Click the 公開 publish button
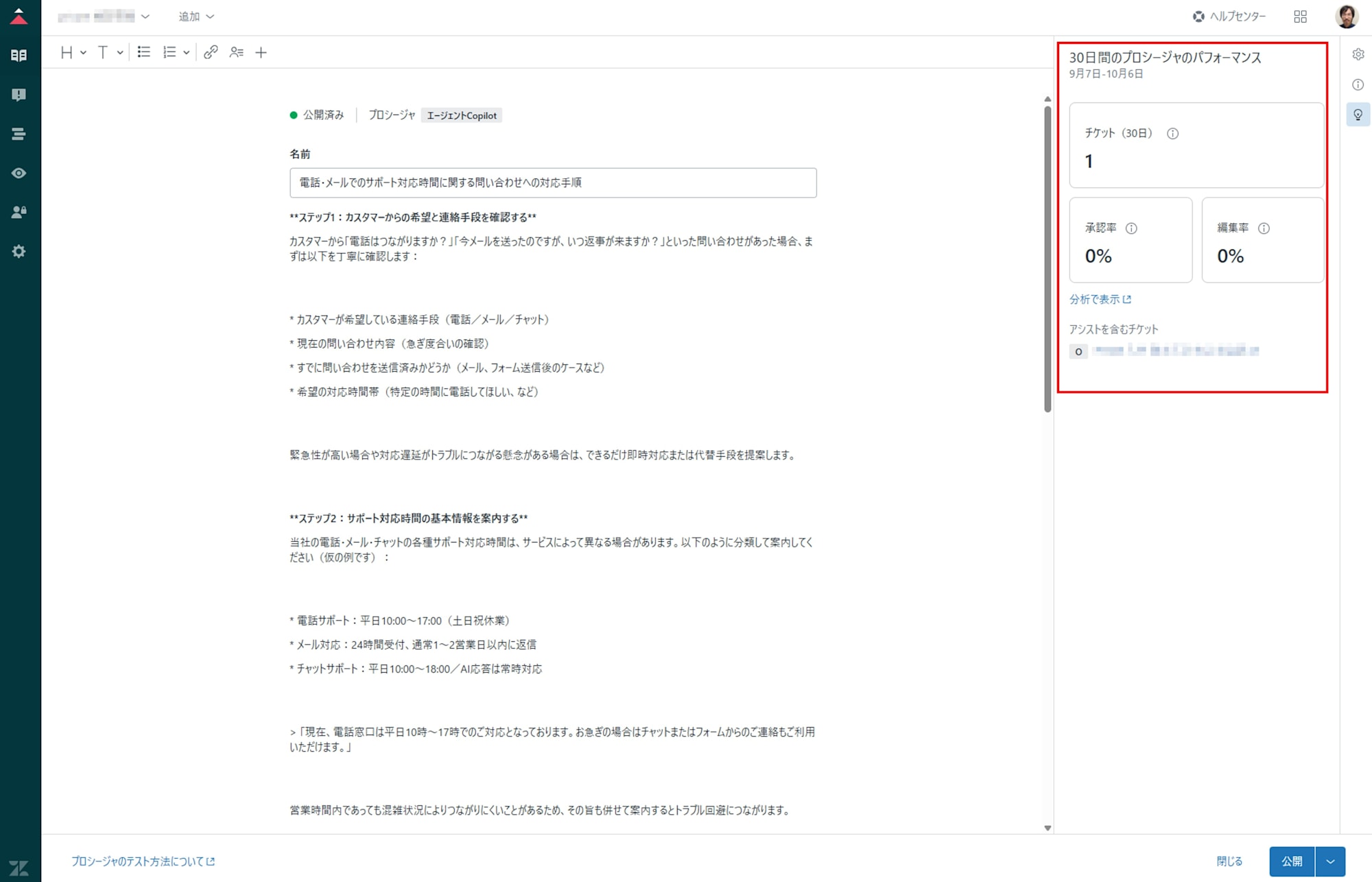Screen dimensions: 1372x882 1292,861
